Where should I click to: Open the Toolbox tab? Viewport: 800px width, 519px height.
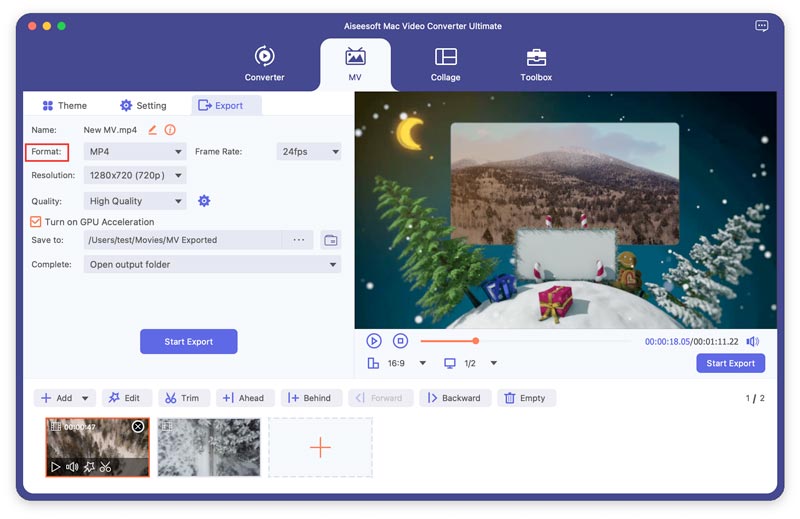(x=536, y=64)
